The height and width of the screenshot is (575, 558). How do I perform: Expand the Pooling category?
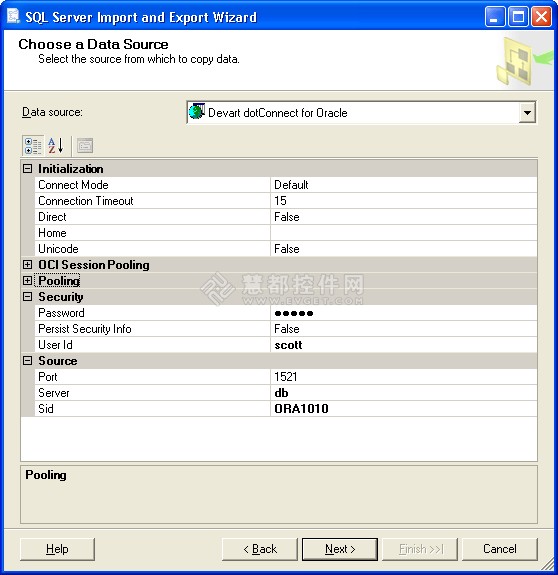[27, 281]
